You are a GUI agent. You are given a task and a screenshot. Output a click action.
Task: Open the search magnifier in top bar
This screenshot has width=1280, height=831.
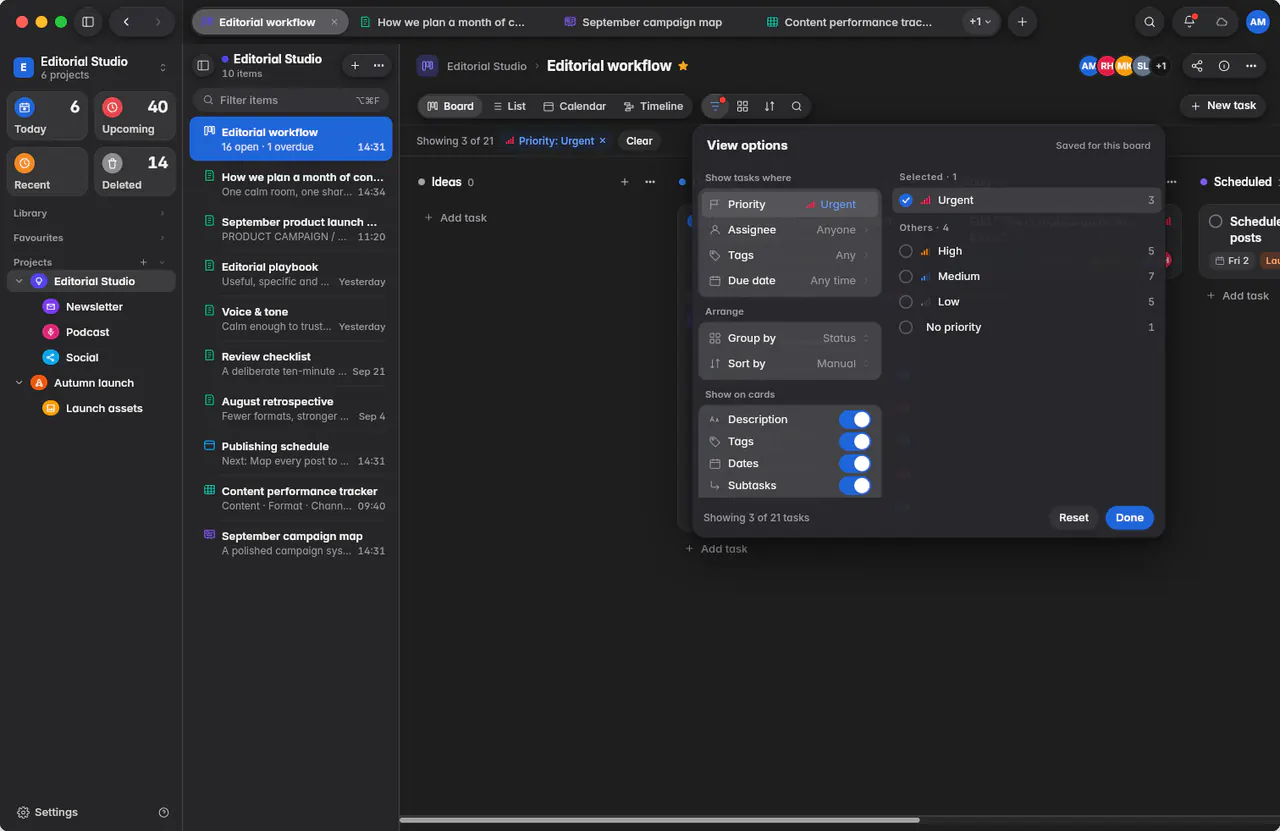(1150, 22)
